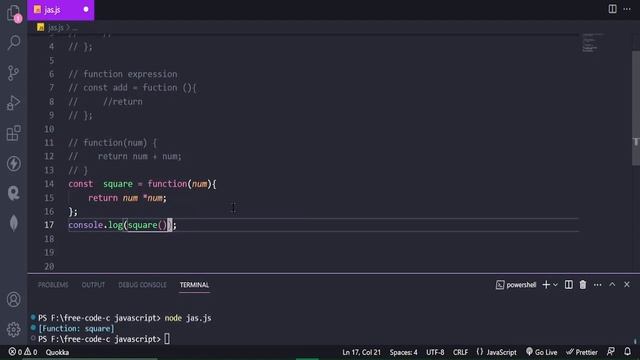Image resolution: width=640 pixels, height=360 pixels.
Task: Open terminal panel more actions
Action: 598,285
